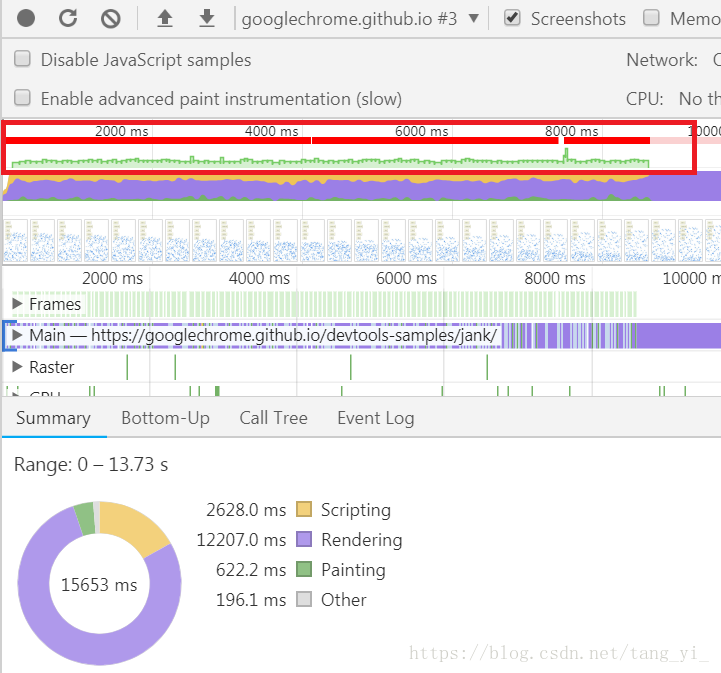This screenshot has width=721, height=673.
Task: Click the 2628.0 ms Scripting value
Action: click(x=246, y=510)
